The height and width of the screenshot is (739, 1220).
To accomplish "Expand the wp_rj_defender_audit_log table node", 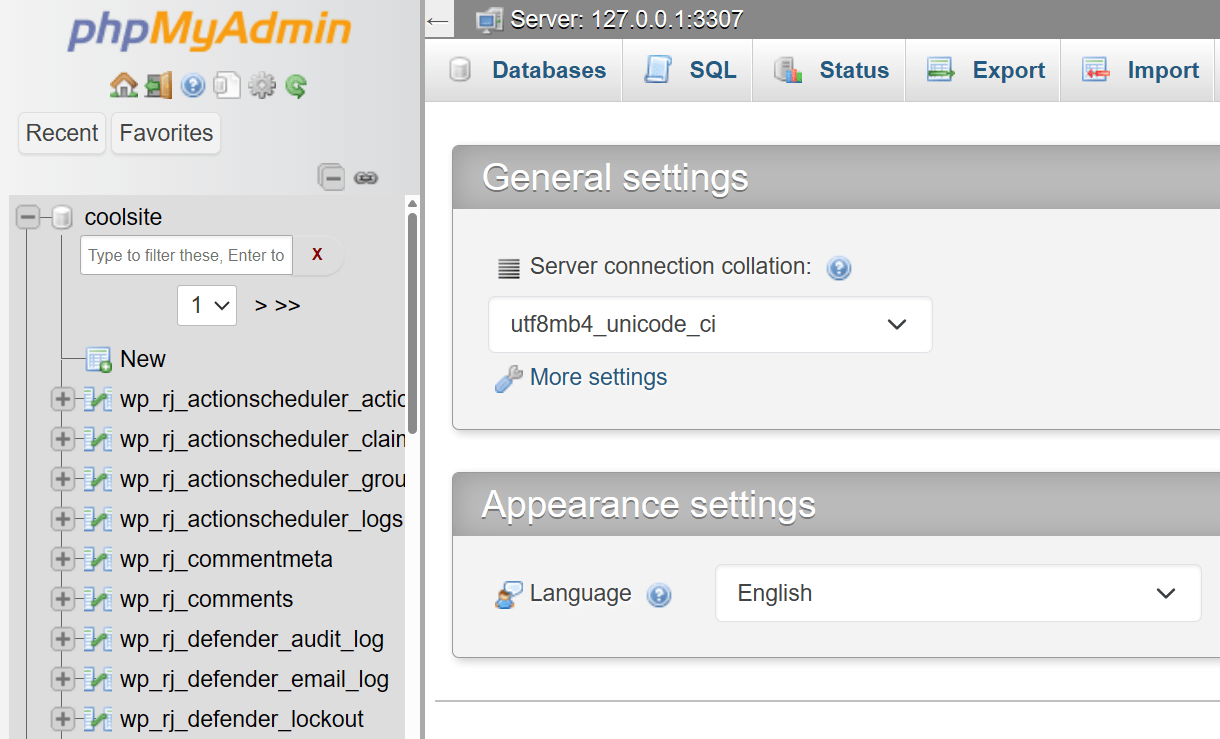I will pos(62,639).
